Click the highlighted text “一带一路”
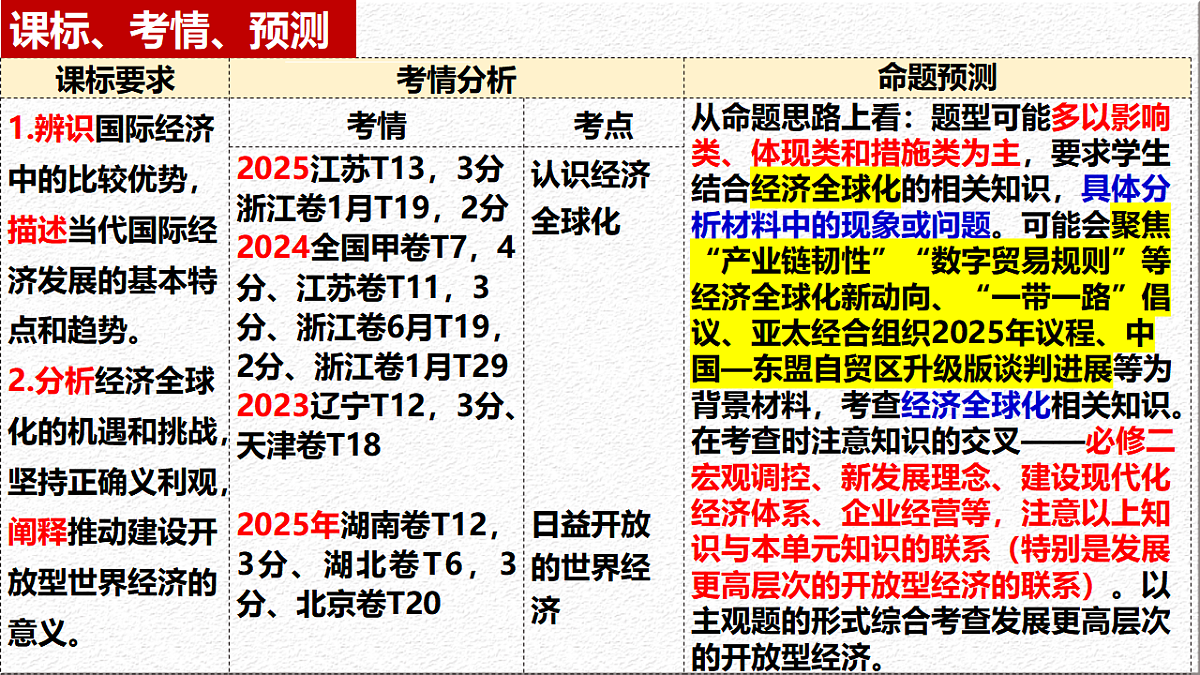1200x675 pixels. [x=1050, y=297]
